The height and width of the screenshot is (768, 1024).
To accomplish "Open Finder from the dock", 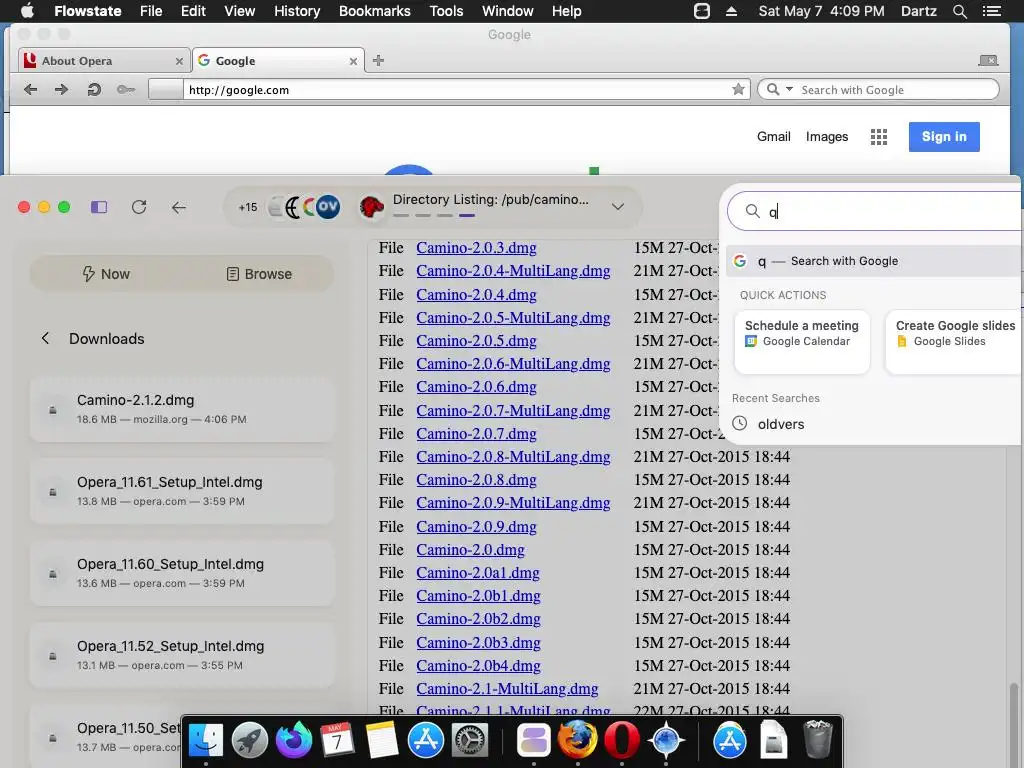I will coord(206,740).
